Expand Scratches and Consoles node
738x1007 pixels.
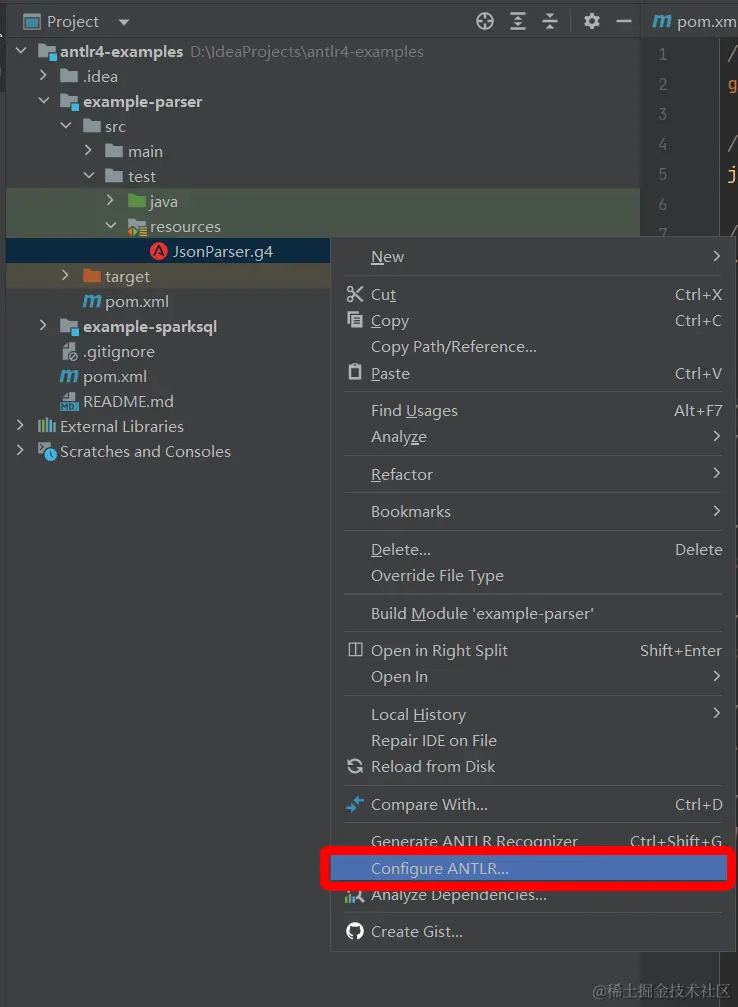pos(21,450)
